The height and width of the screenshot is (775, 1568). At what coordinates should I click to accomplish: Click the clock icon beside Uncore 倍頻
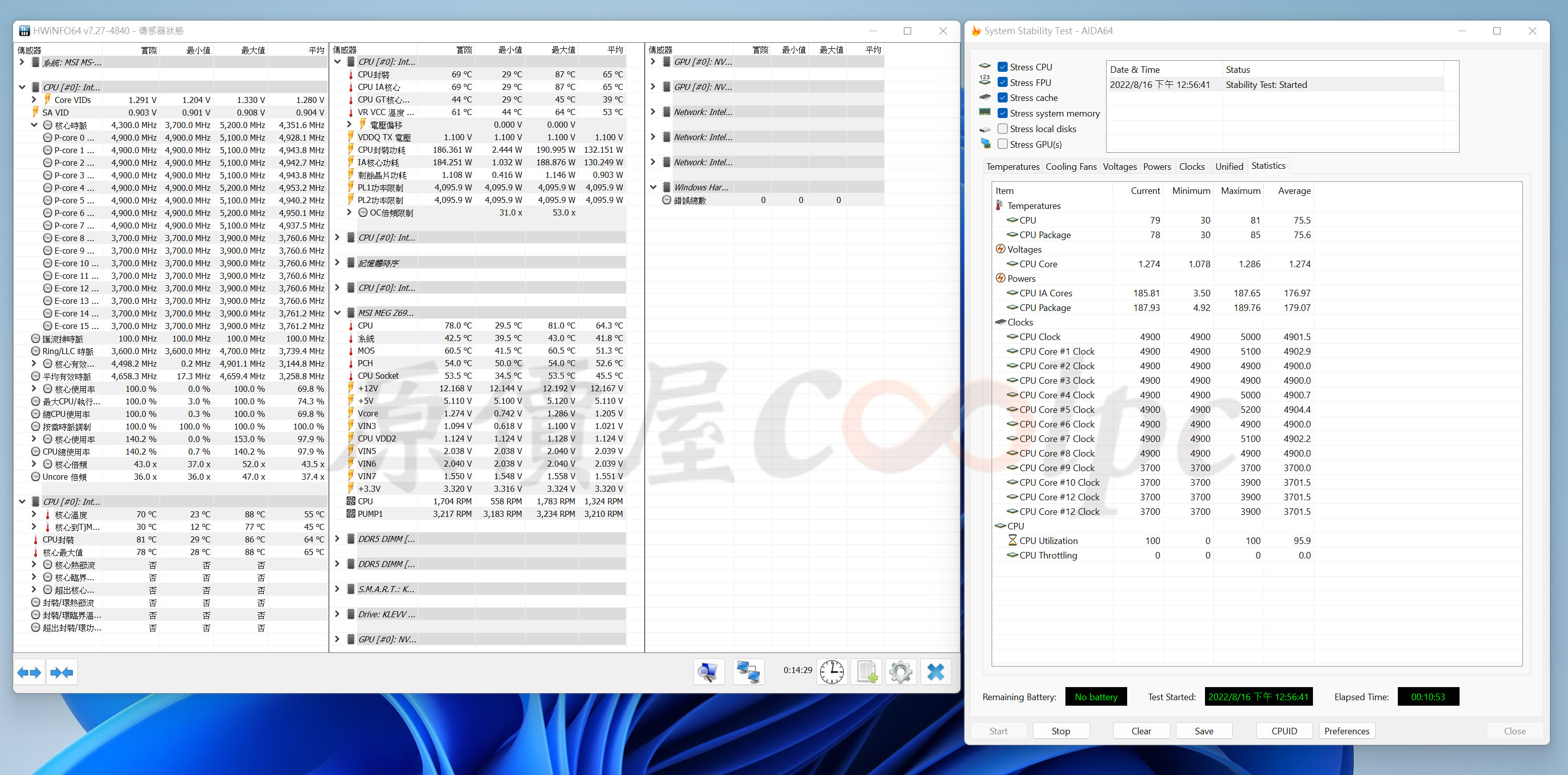click(35, 477)
